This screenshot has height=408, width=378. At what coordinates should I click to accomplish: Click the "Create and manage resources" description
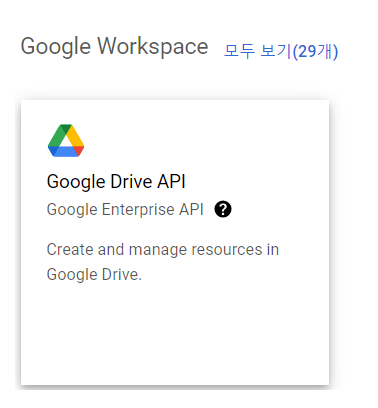(x=163, y=262)
